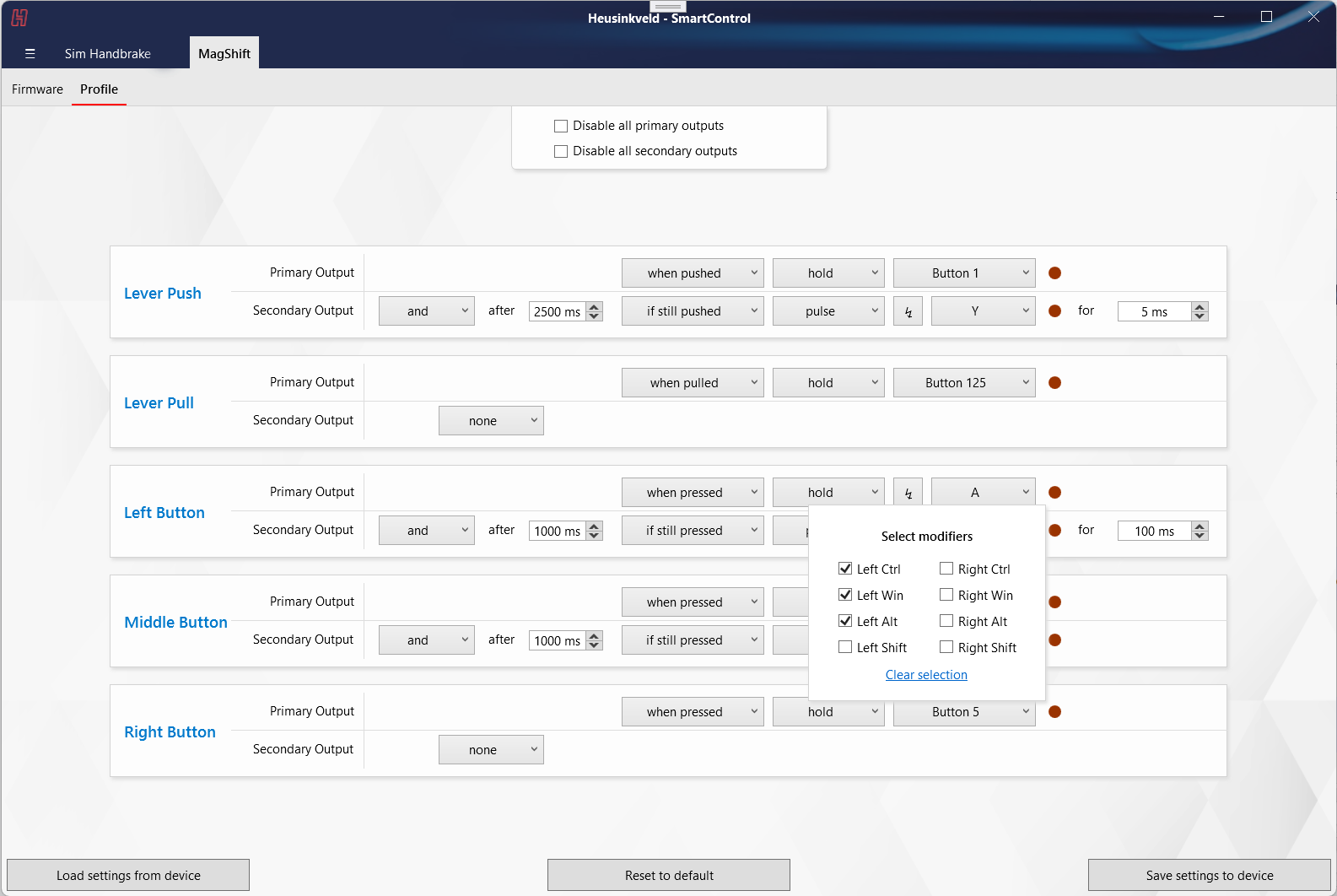1337x896 pixels.
Task: Uncheck the Left Win modifier
Action: 845,595
